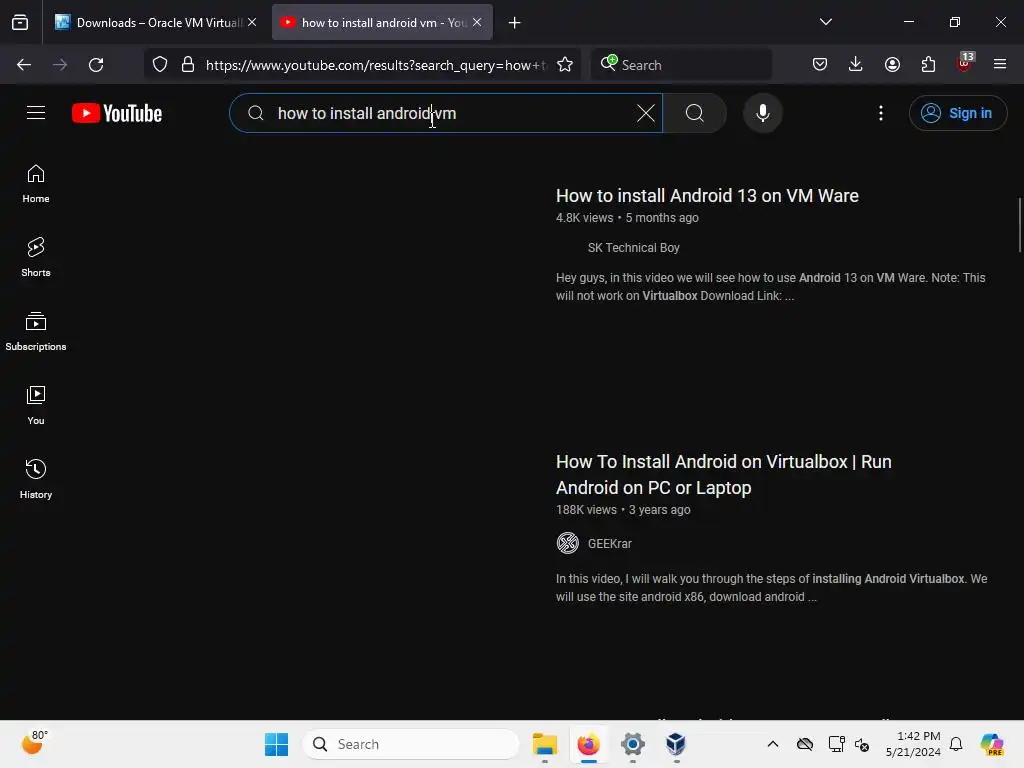Open a new browser tab

[515, 23]
